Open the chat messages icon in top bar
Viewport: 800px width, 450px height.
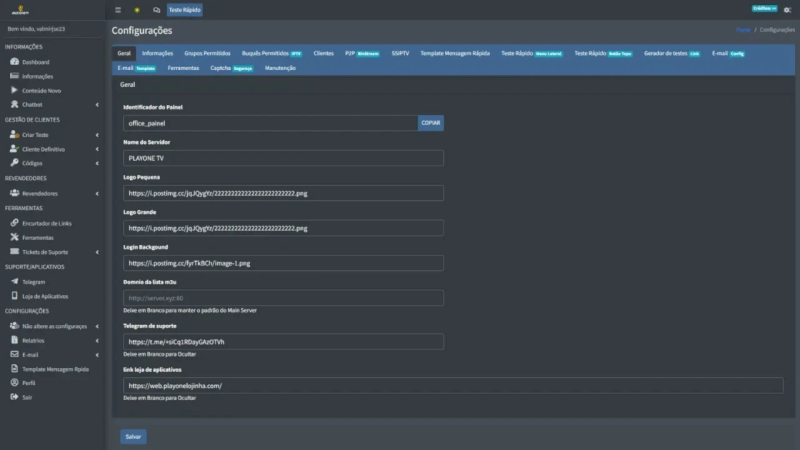tap(156, 10)
